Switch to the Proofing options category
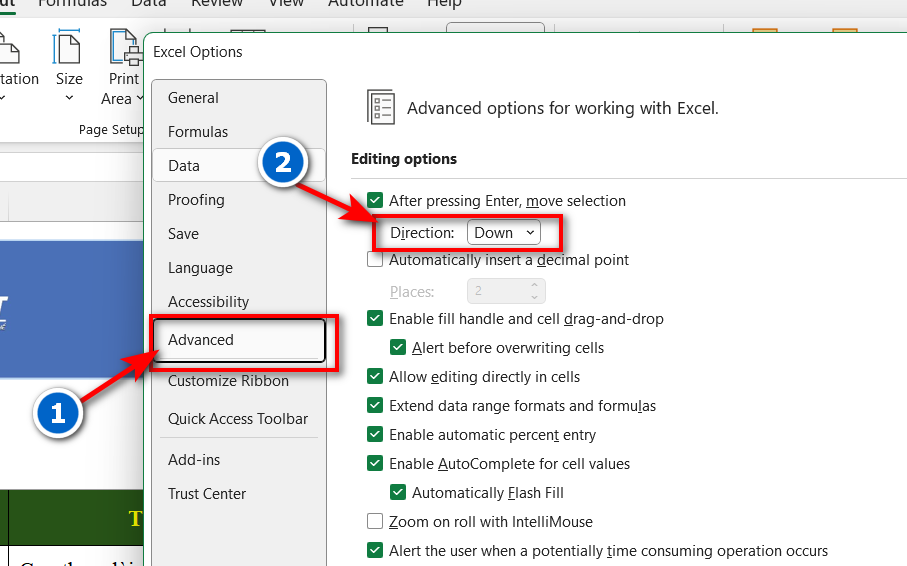Image resolution: width=907 pixels, height=566 pixels. [196, 200]
